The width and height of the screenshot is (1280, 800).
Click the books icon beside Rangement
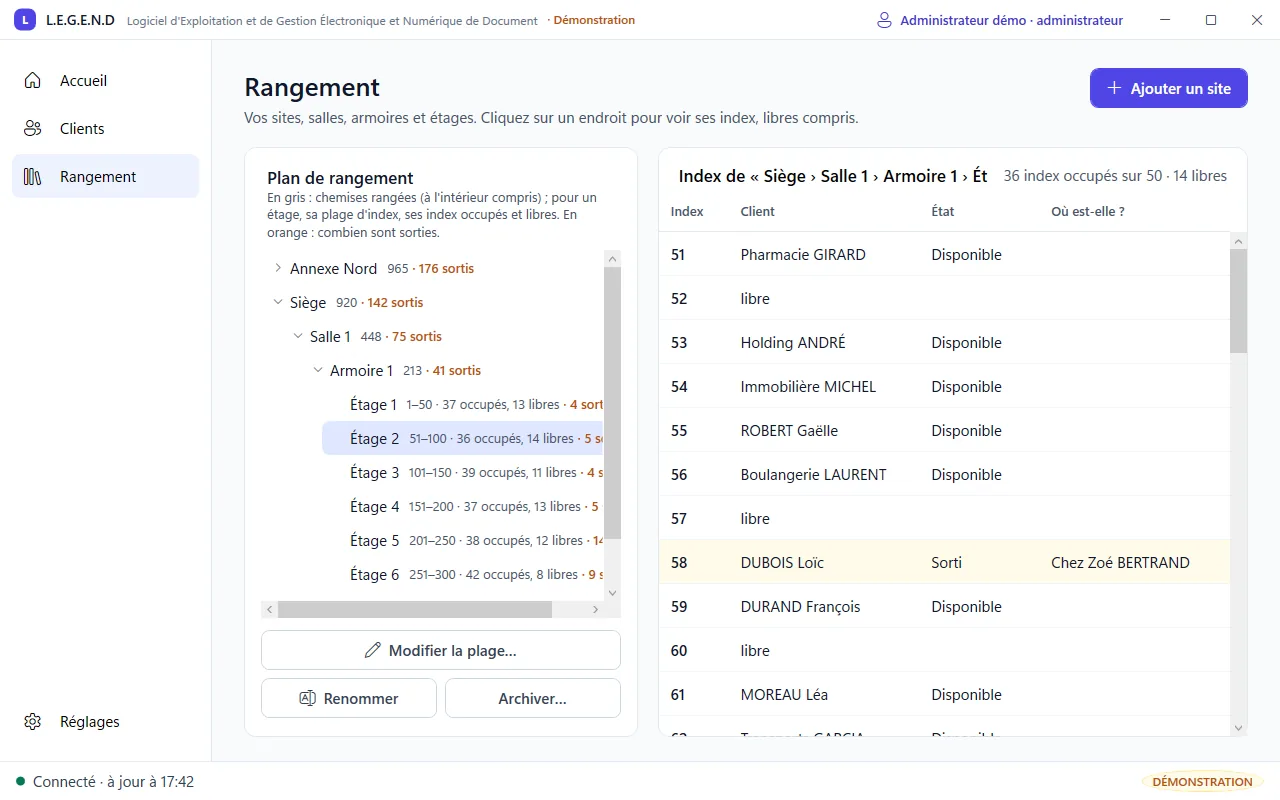pos(33,176)
